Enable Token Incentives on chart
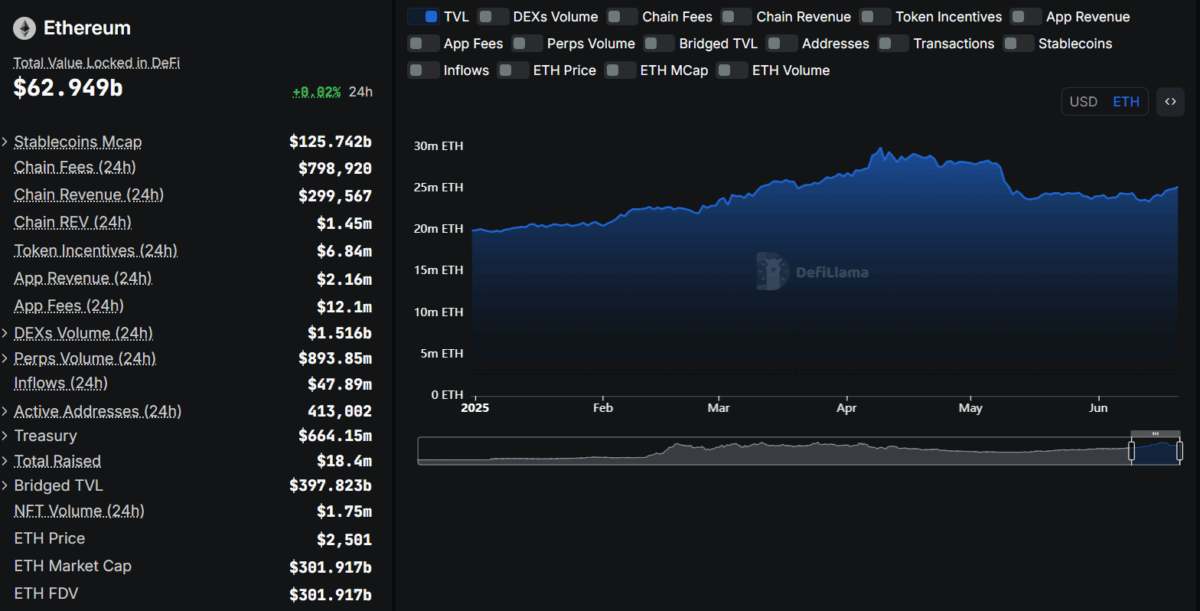1200x611 pixels. click(x=875, y=17)
